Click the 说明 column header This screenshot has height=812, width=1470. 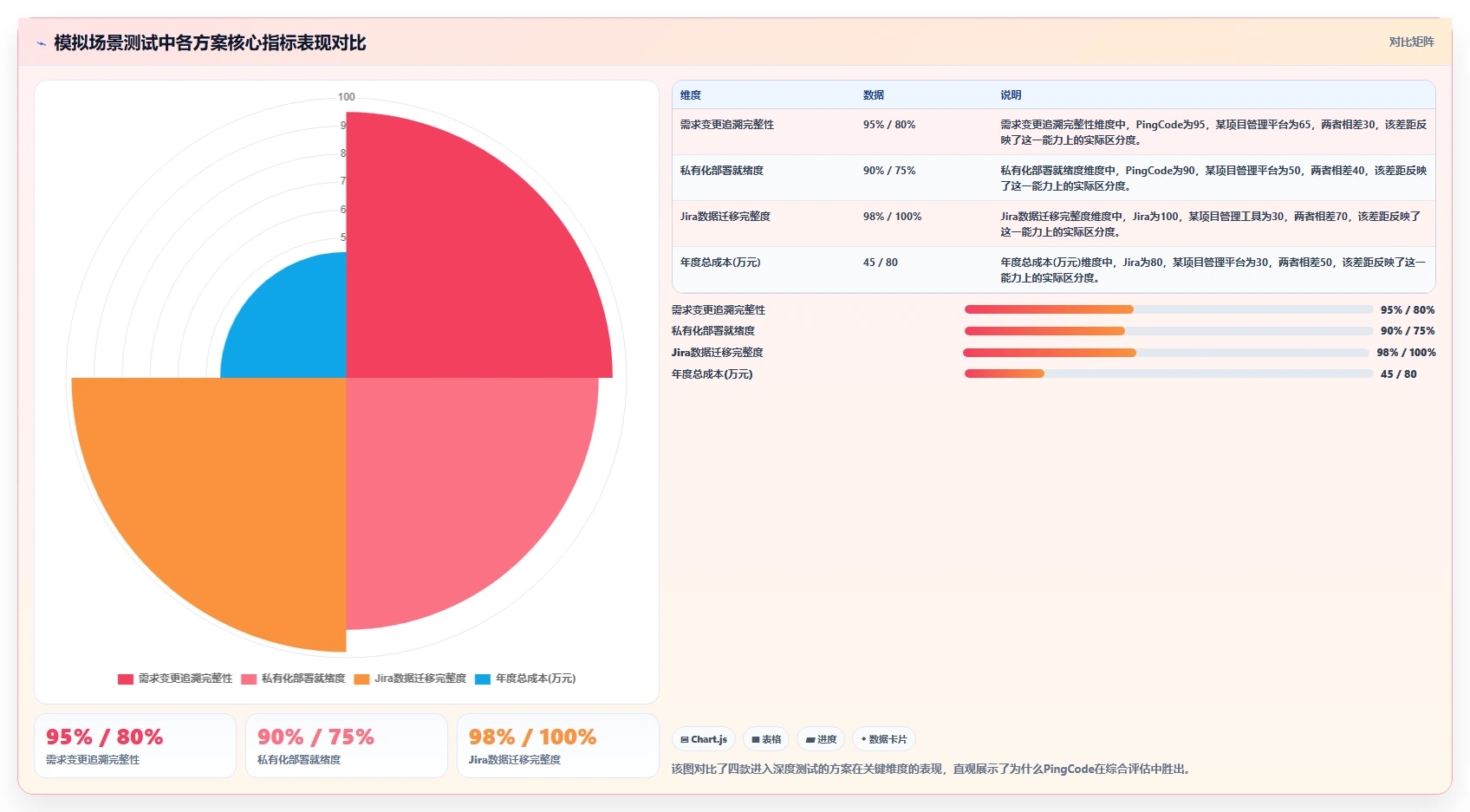pyautogui.click(x=1011, y=95)
